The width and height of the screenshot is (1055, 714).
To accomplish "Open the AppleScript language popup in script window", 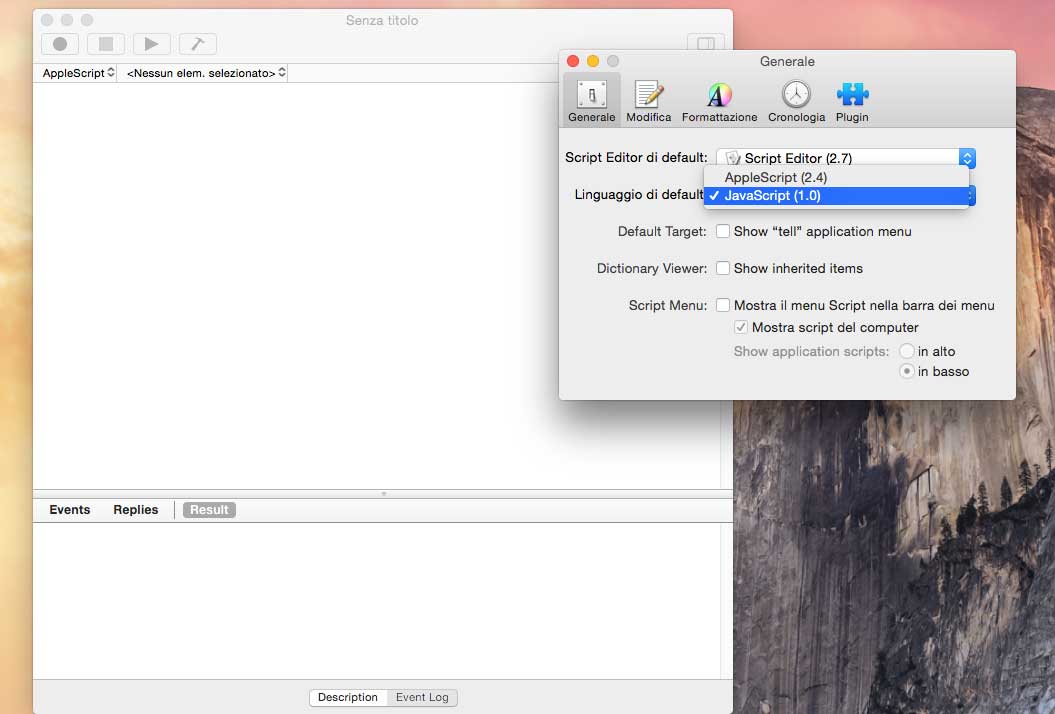I will click(x=78, y=73).
